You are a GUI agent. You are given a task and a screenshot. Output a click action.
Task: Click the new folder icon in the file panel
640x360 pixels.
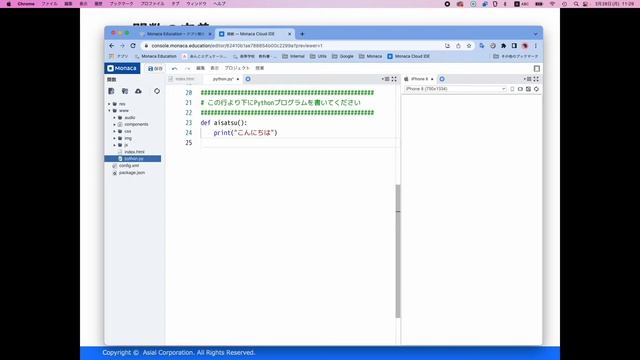click(125, 91)
